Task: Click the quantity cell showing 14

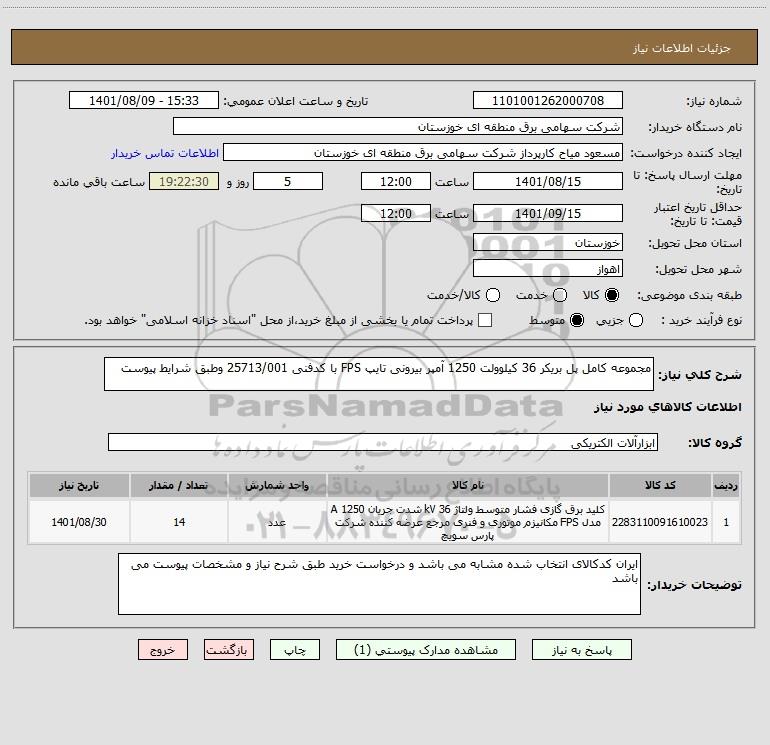Action: pos(179,522)
